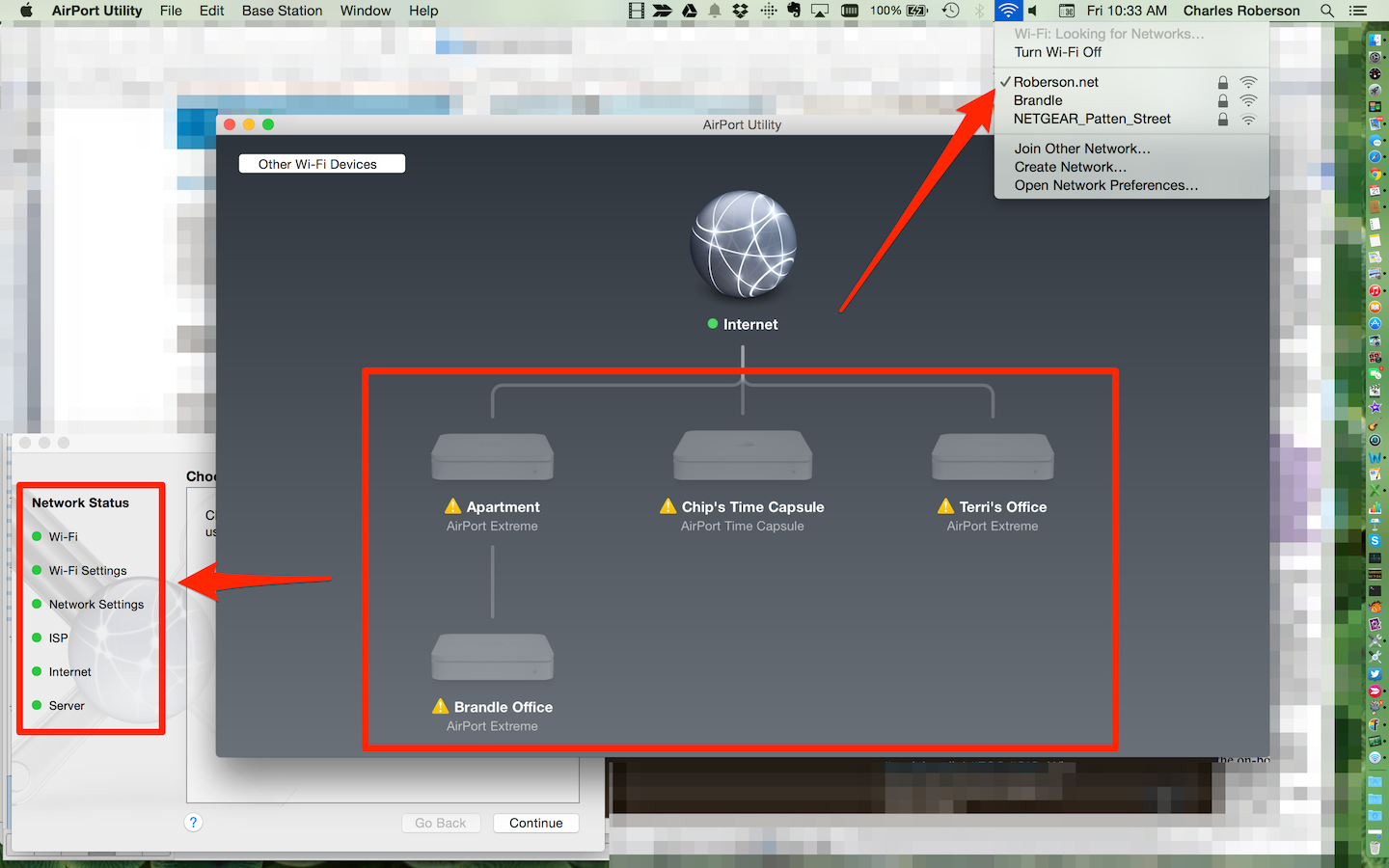Click the Charles Roberson user name in menu bar
The height and width of the screenshot is (868, 1389).
(1241, 11)
